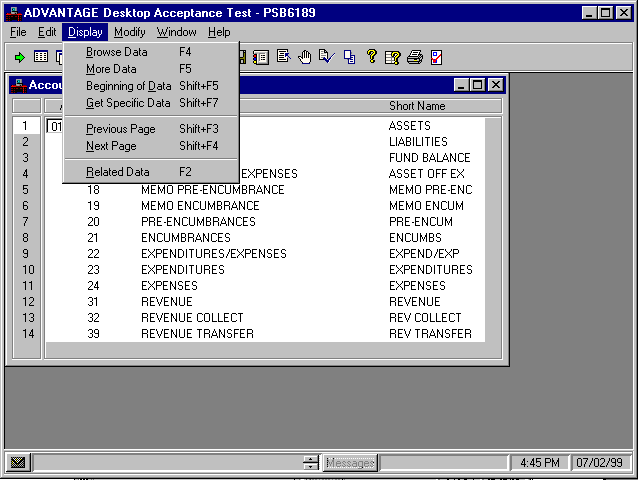
Task: Click the Messages button in status bar
Action: pos(350,463)
